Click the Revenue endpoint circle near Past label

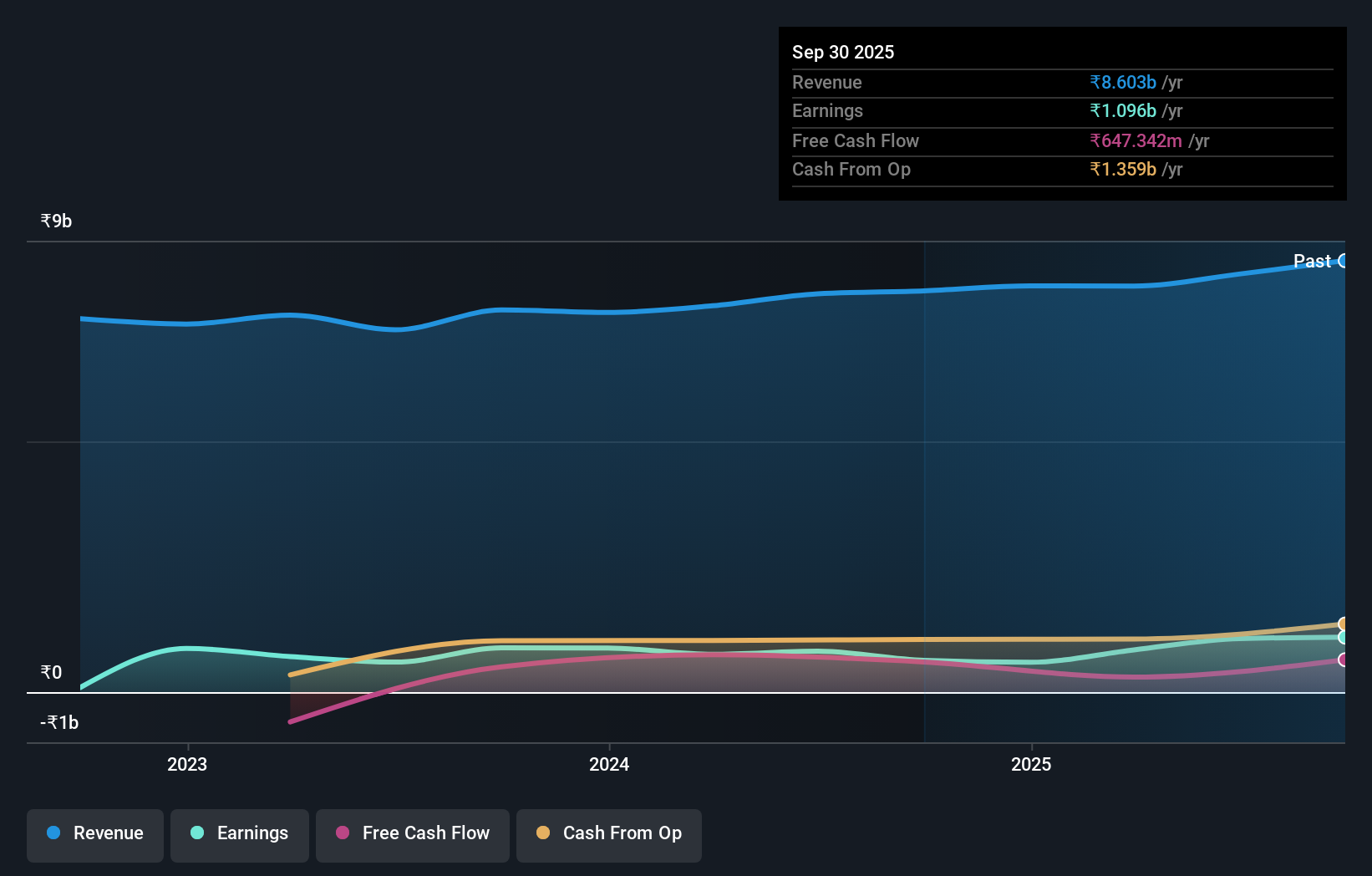click(1344, 262)
